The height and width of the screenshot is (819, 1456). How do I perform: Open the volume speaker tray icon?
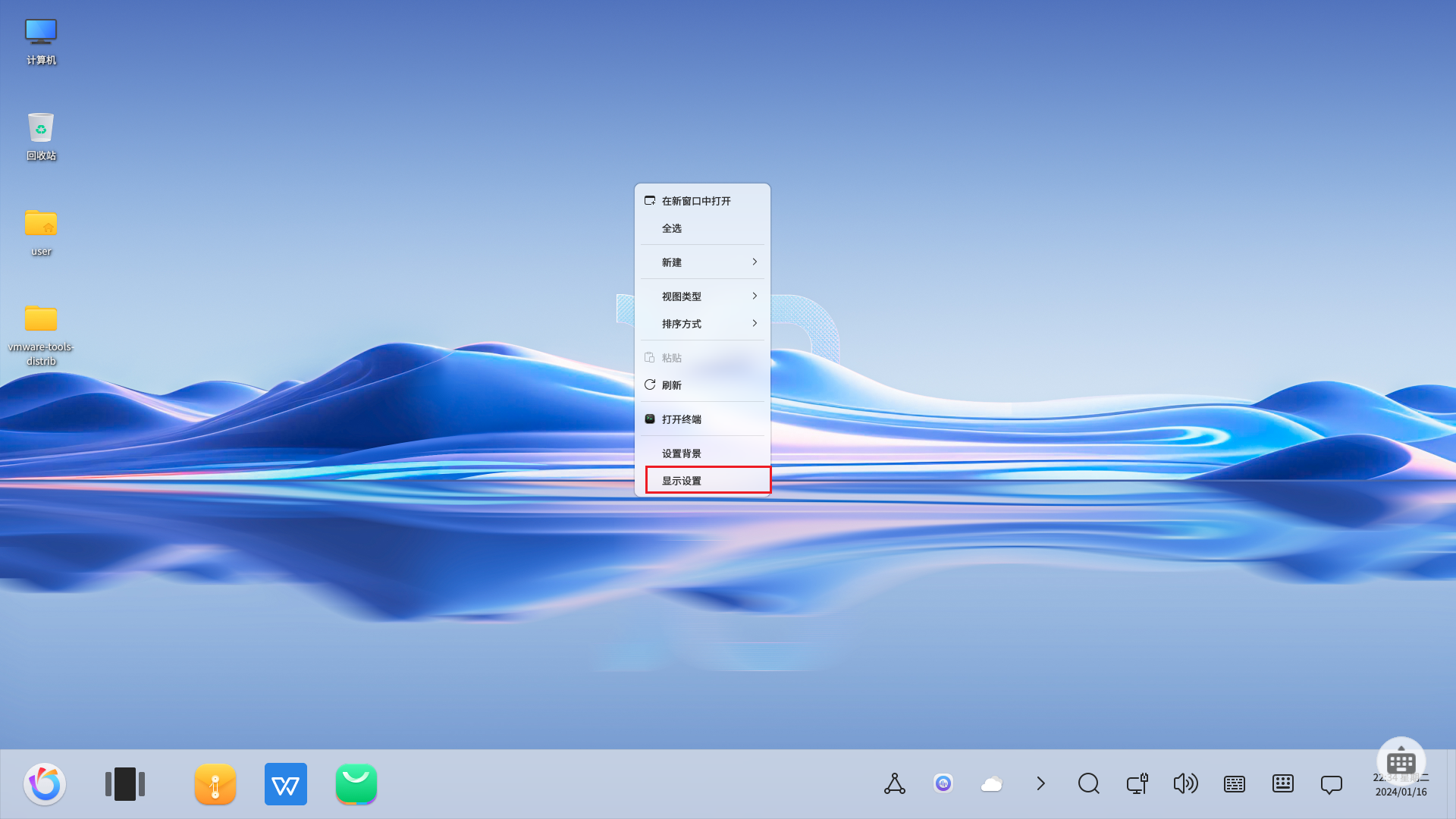coord(1186,783)
